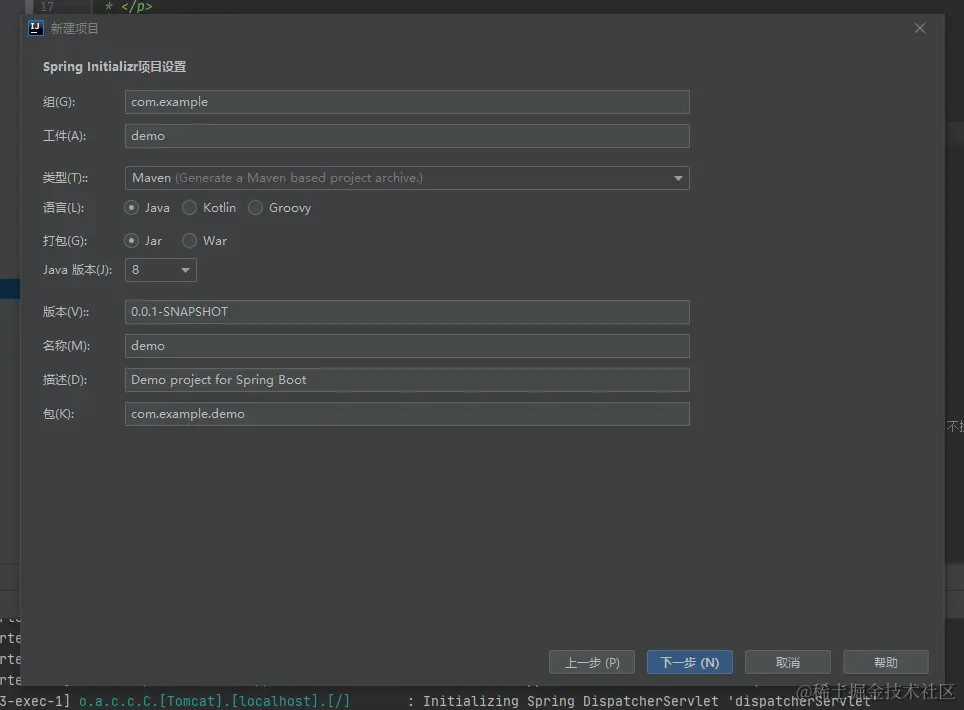The image size is (964, 710).
Task: Click the 名称(M) name field
Action: (407, 345)
